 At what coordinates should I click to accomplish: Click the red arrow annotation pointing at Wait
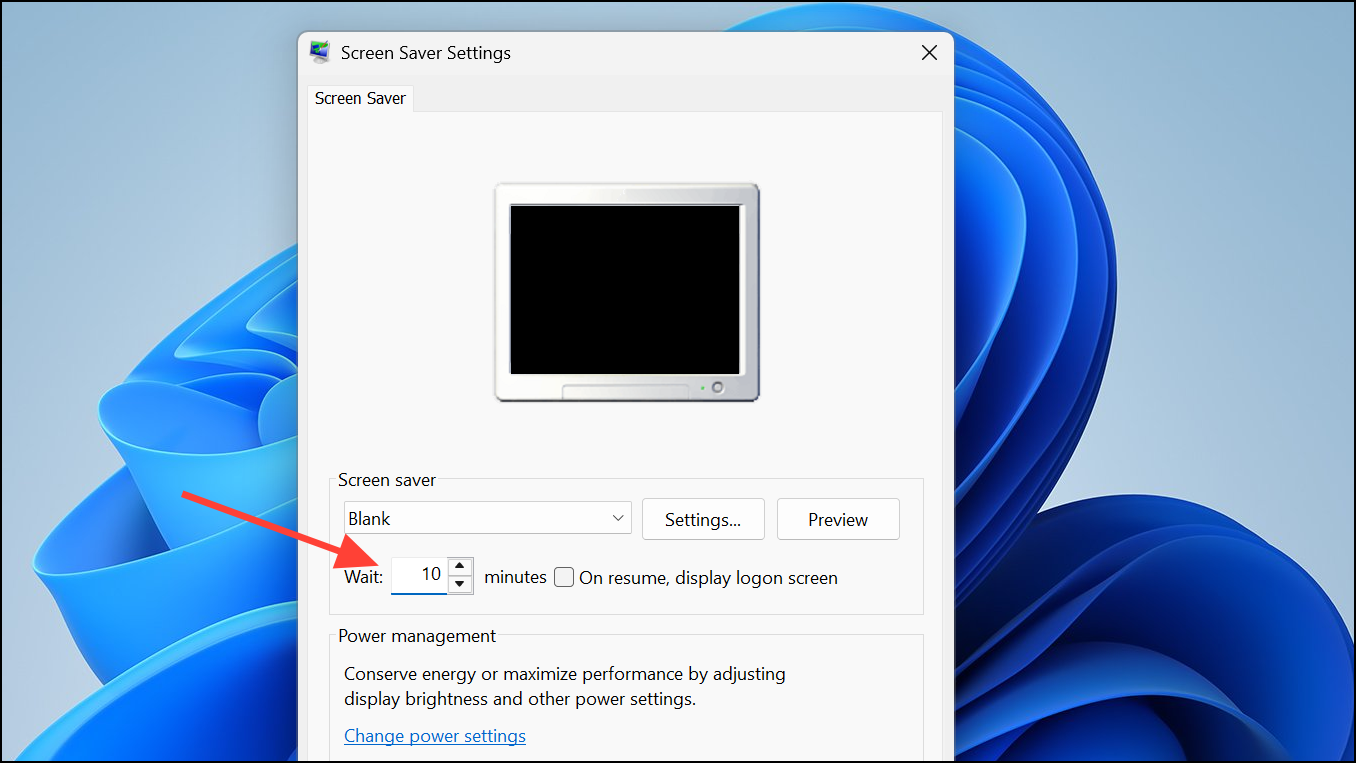tap(282, 528)
